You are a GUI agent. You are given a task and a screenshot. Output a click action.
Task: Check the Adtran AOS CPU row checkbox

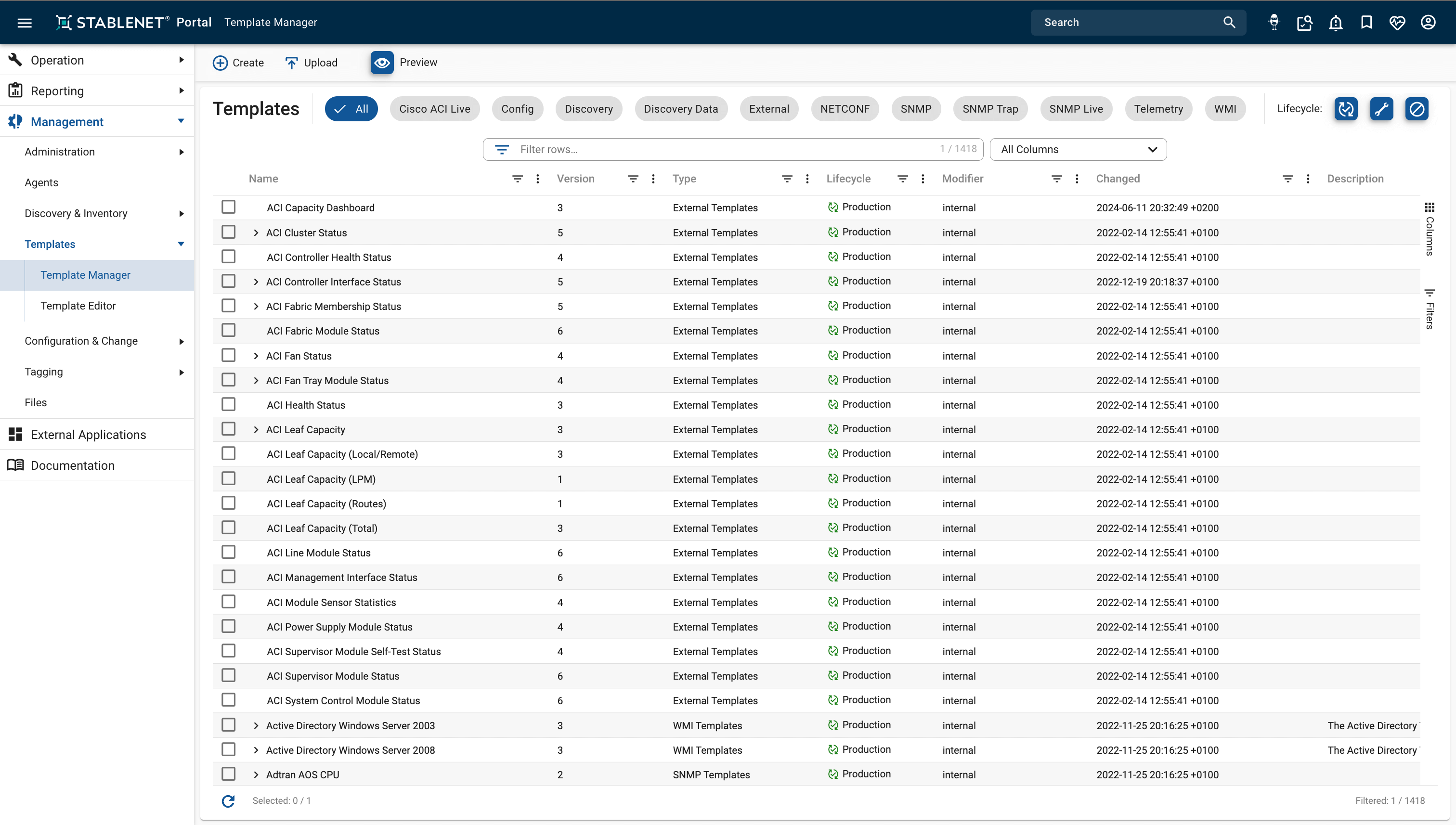(228, 774)
